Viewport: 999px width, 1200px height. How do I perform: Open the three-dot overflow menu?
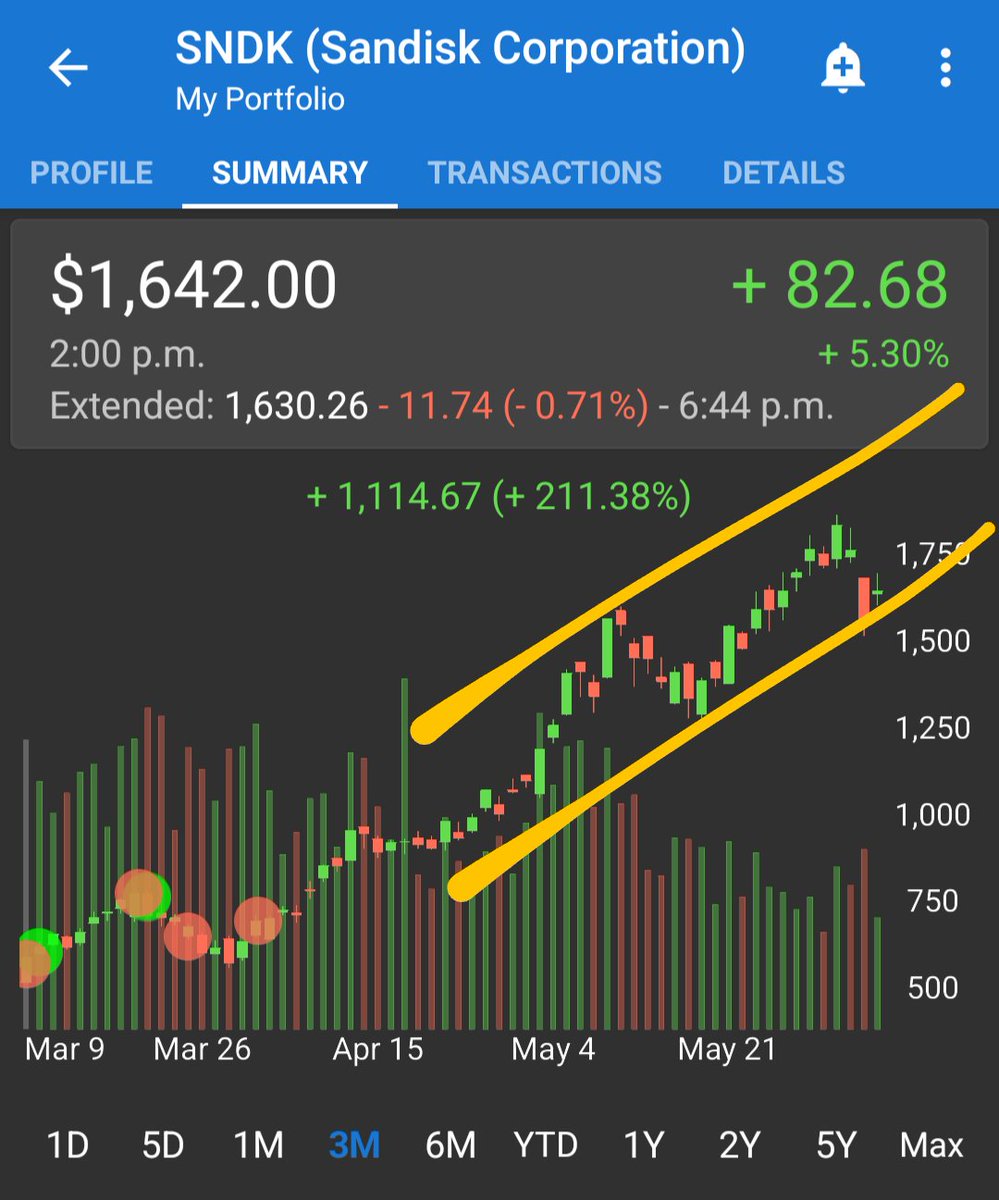pyautogui.click(x=945, y=68)
